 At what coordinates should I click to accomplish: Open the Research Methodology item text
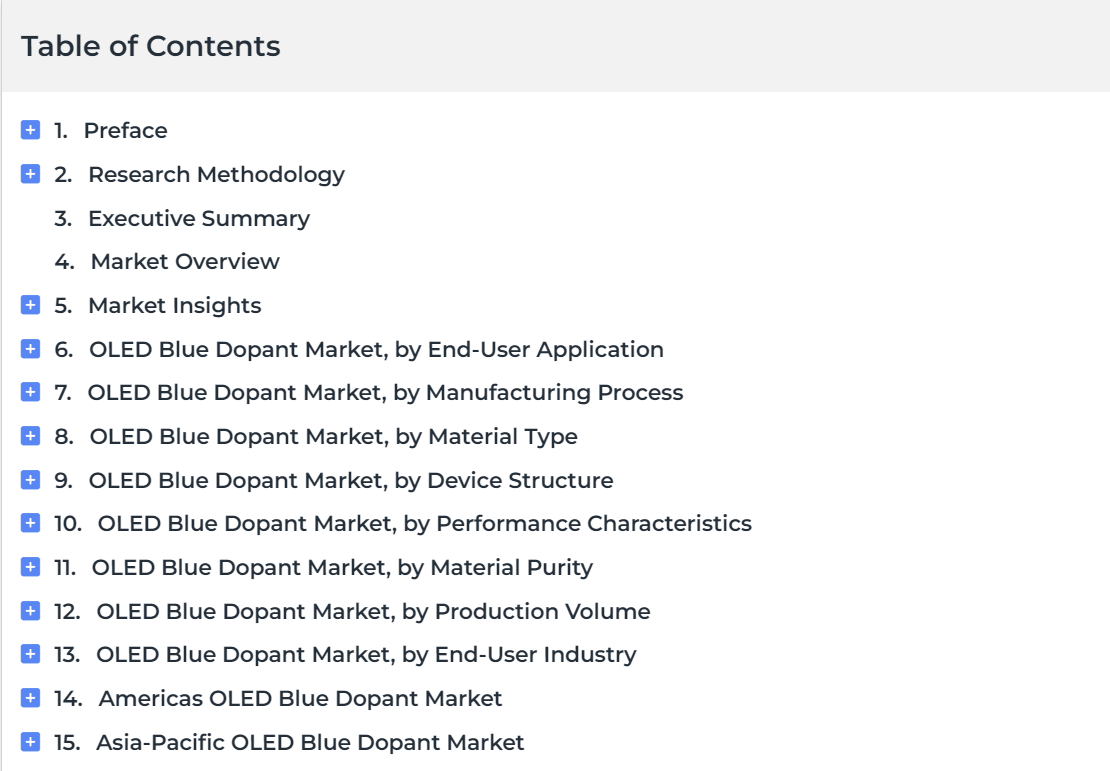(216, 174)
